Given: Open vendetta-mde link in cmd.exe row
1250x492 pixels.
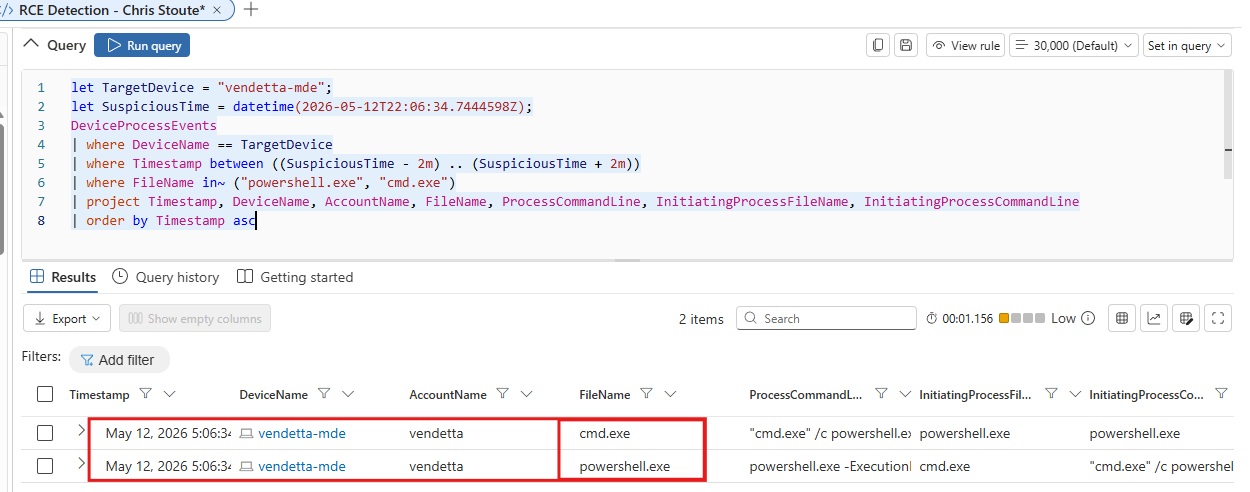Looking at the screenshot, I should click(301, 433).
